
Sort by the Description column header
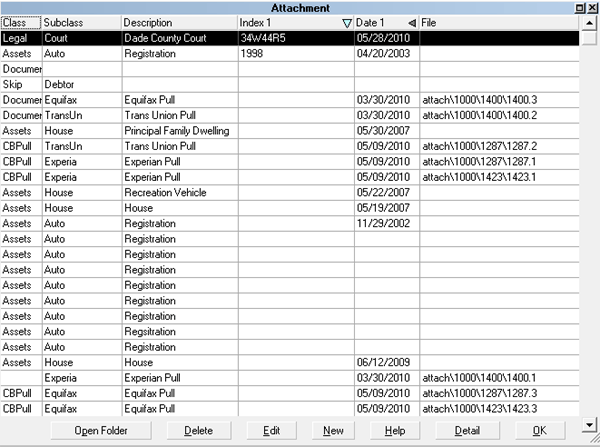point(180,23)
